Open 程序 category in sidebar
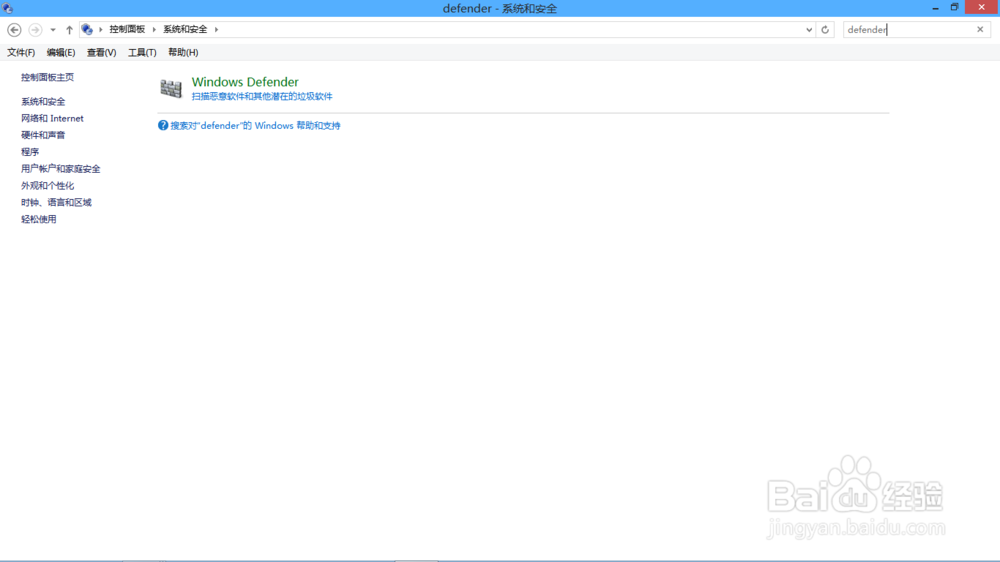This screenshot has width=1000, height=562. point(30,152)
